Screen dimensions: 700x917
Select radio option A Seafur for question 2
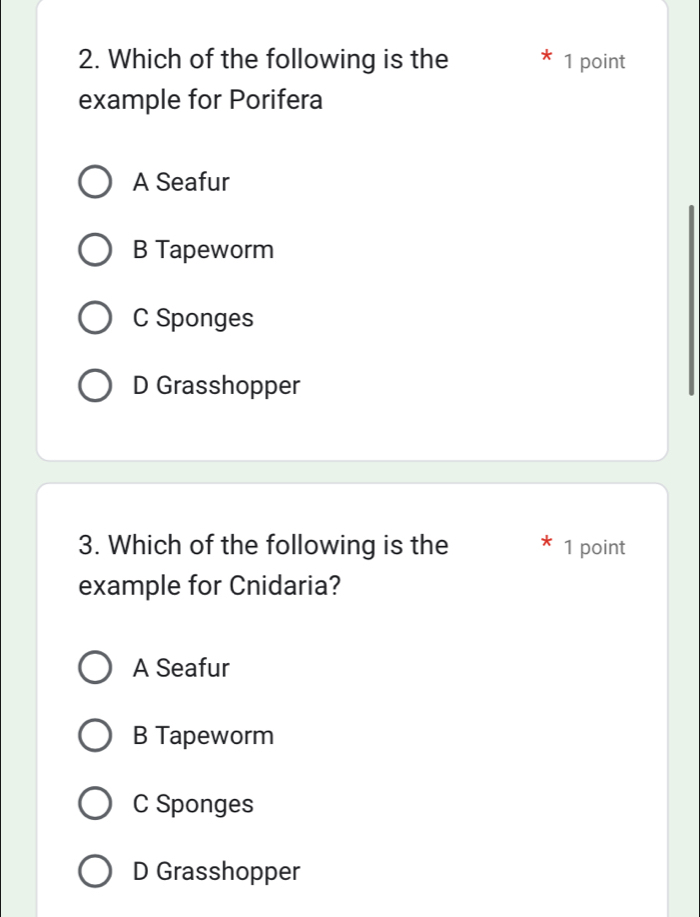95,181
